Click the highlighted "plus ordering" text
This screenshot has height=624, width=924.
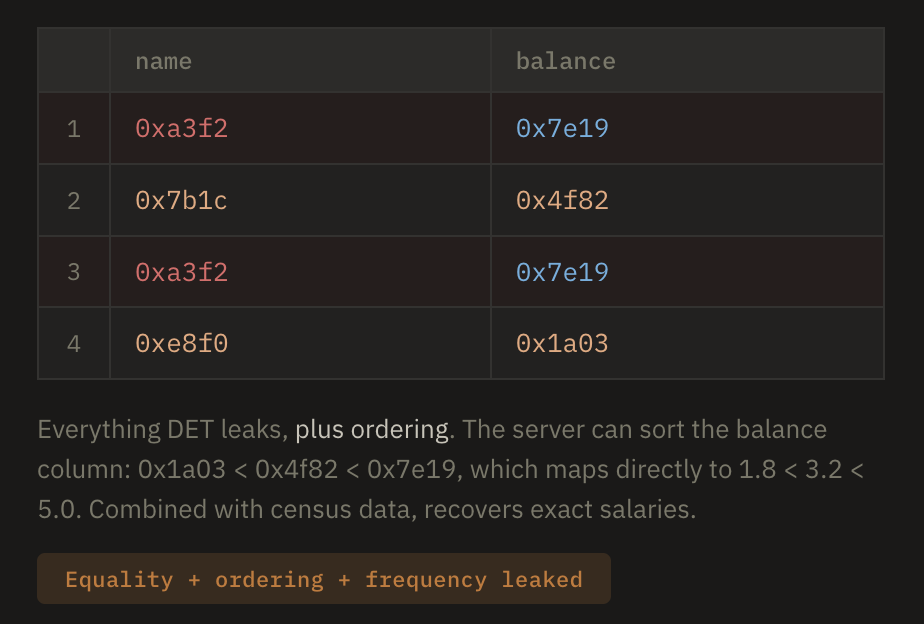[x=371, y=430]
